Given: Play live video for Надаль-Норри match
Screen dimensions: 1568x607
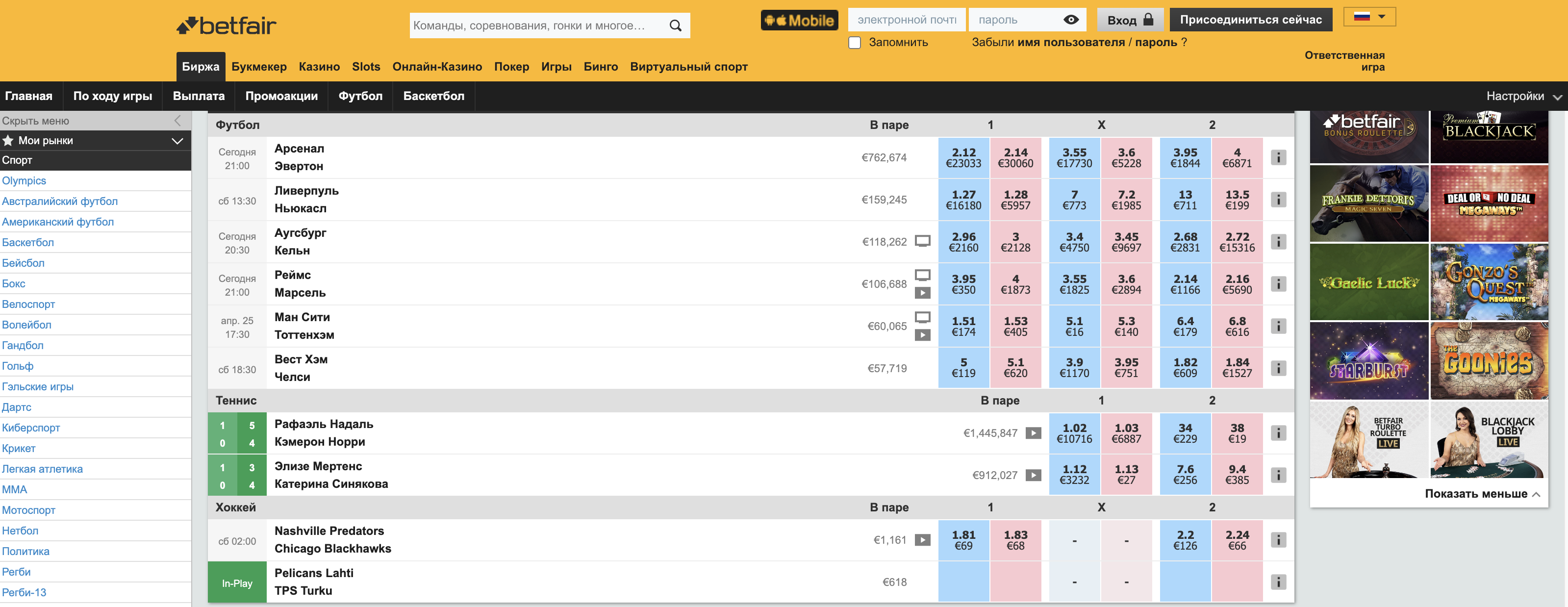Looking at the screenshot, I should point(1034,433).
